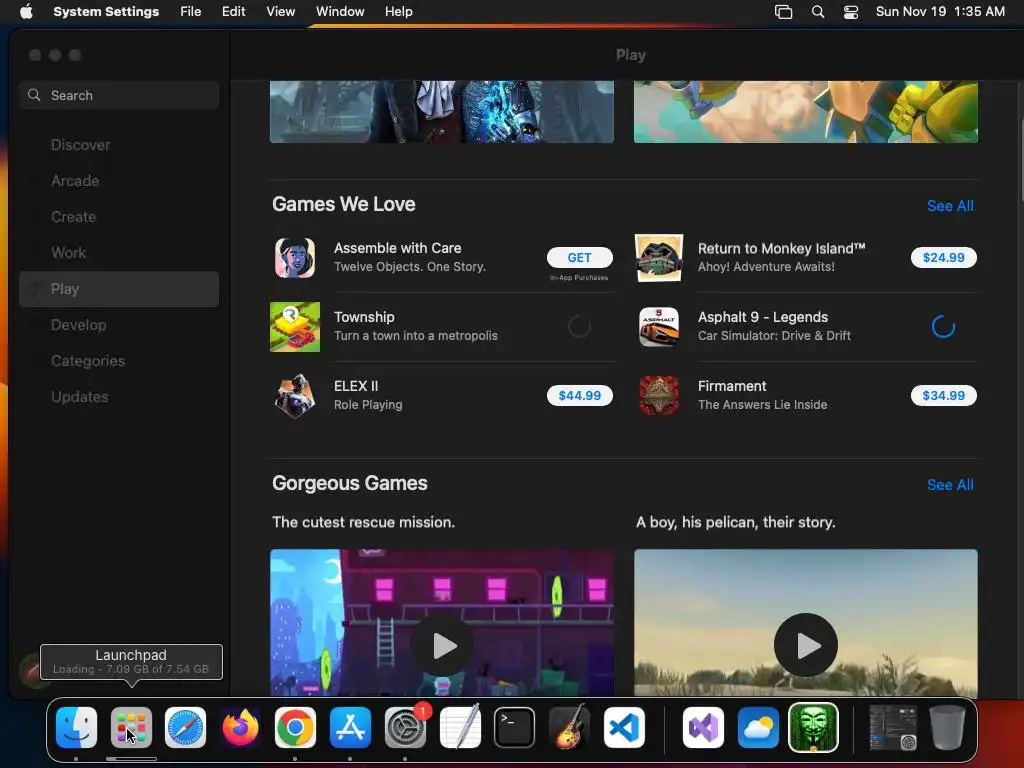
Task: See All in Gorgeous Games
Action: click(x=950, y=485)
